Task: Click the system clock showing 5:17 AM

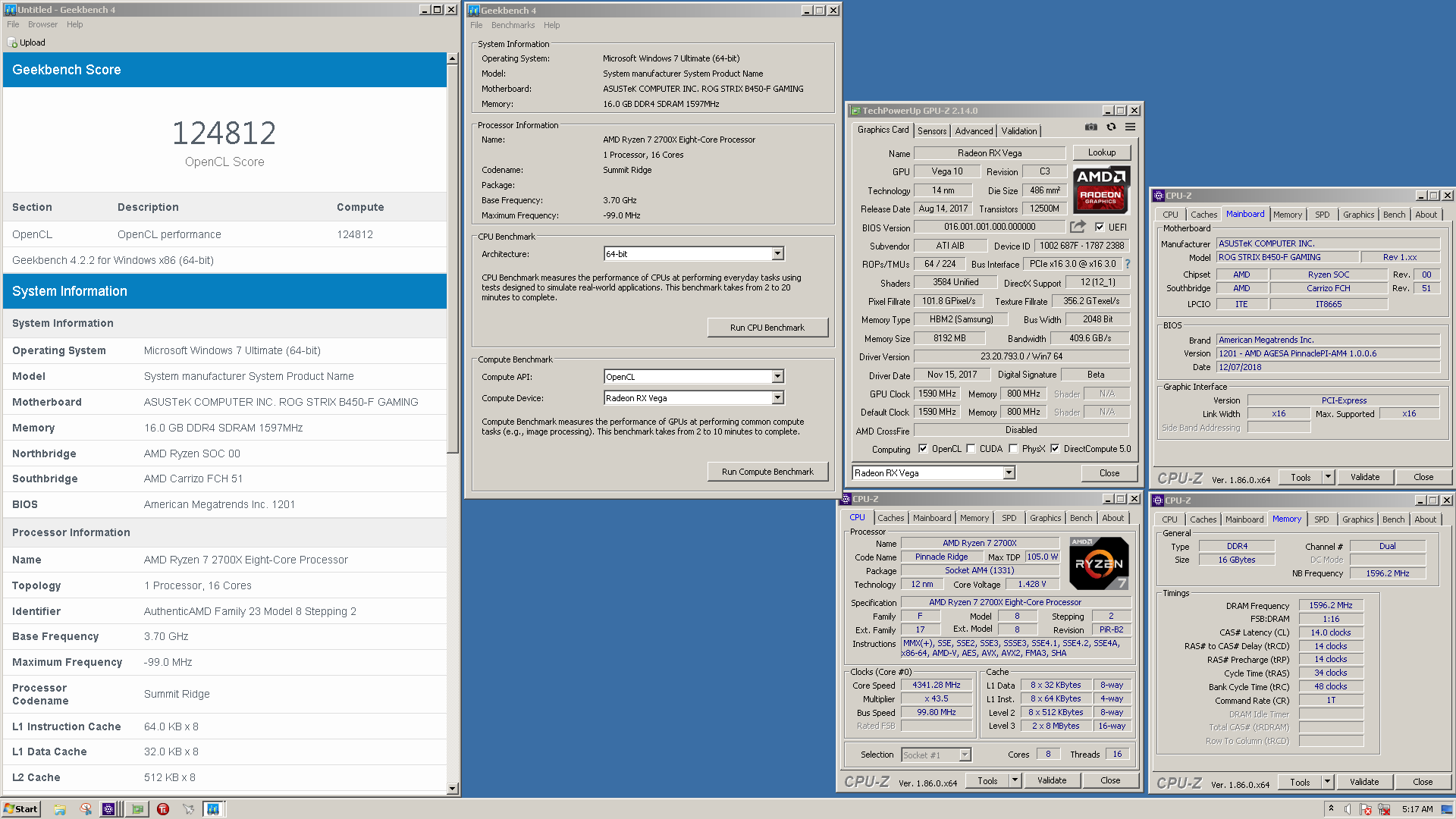Action: pos(1417,809)
